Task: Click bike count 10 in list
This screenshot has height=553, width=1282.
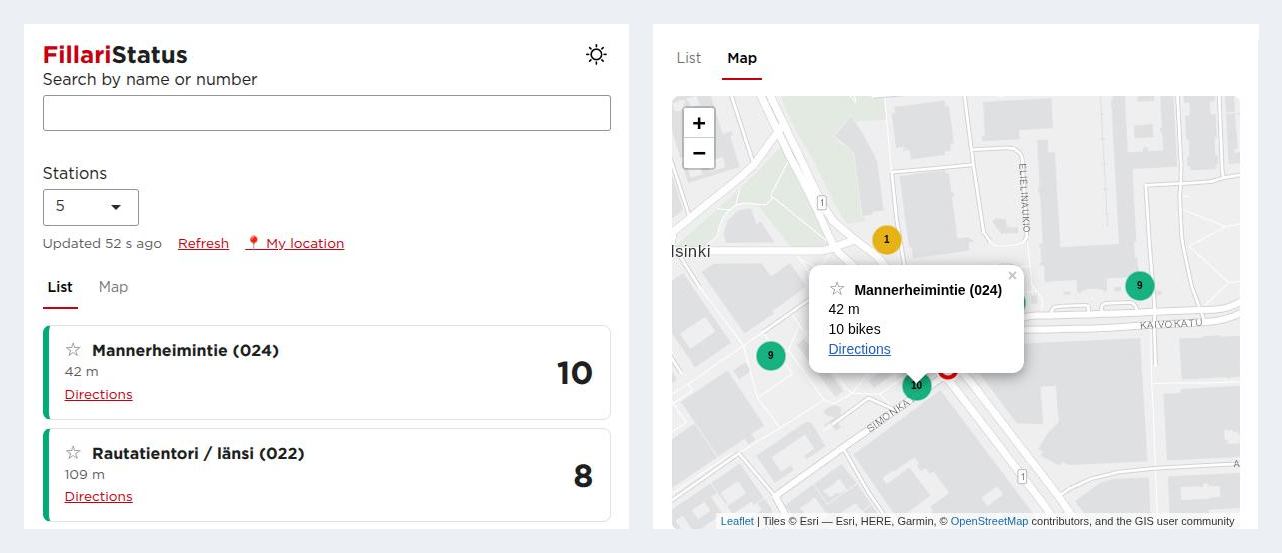Action: [x=575, y=373]
